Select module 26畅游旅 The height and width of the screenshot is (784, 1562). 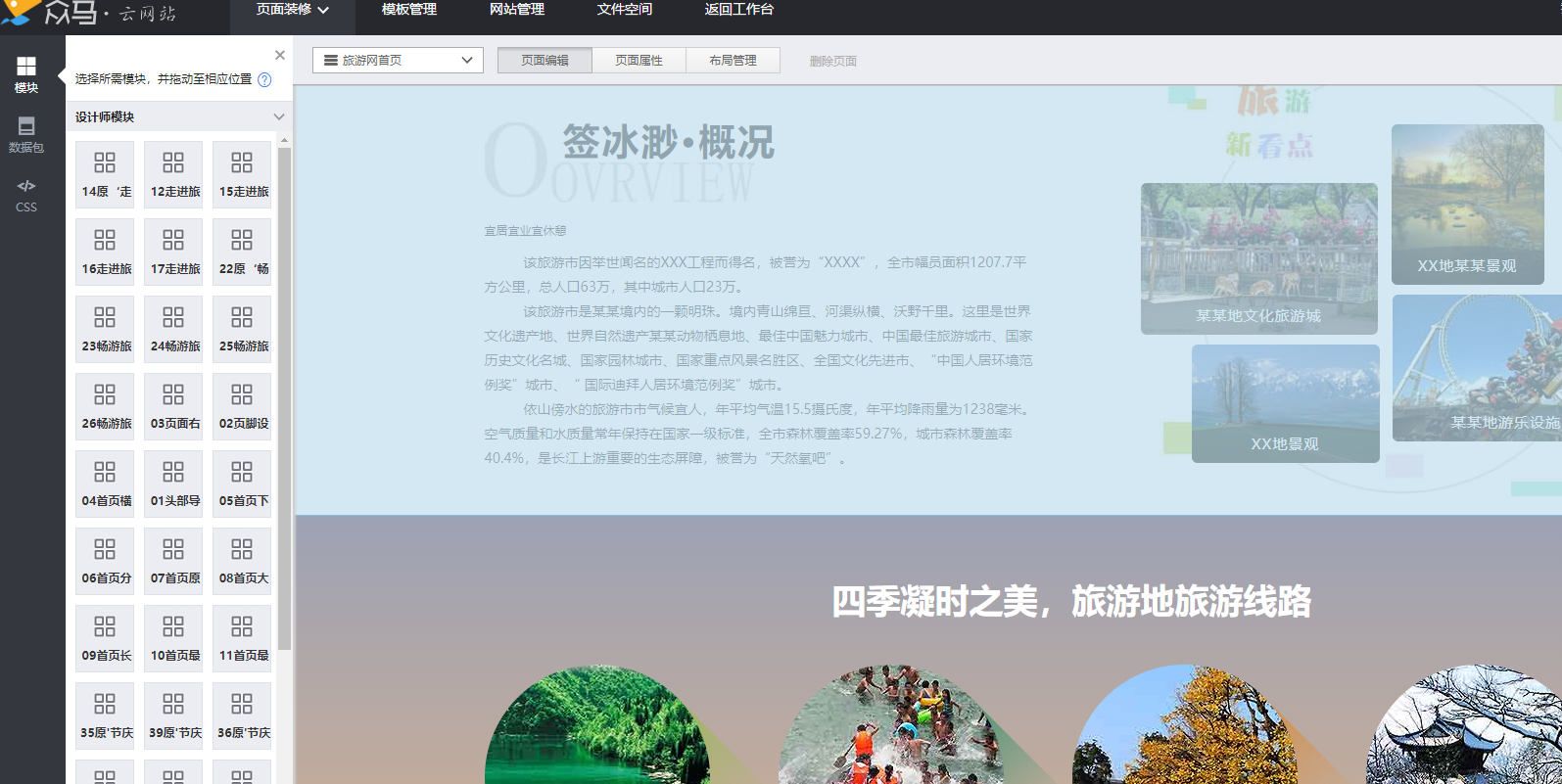click(x=105, y=406)
